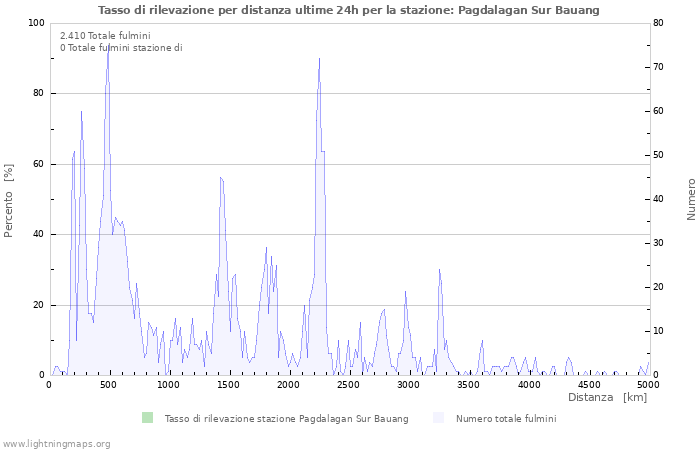Click '0 Totale fulmini stazione di' label
700x450 pixels.
121,48
